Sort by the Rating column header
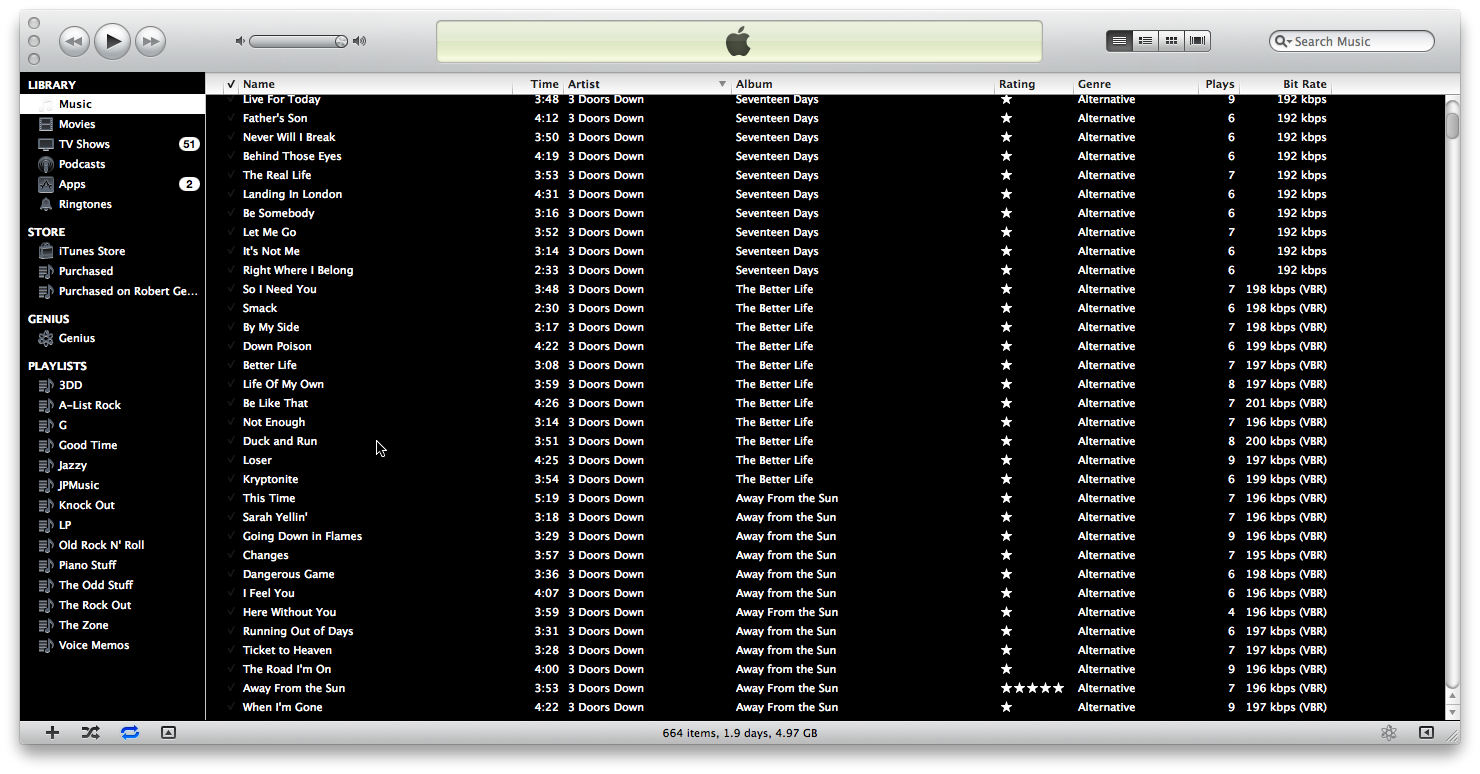The image size is (1480, 774). click(1034, 84)
